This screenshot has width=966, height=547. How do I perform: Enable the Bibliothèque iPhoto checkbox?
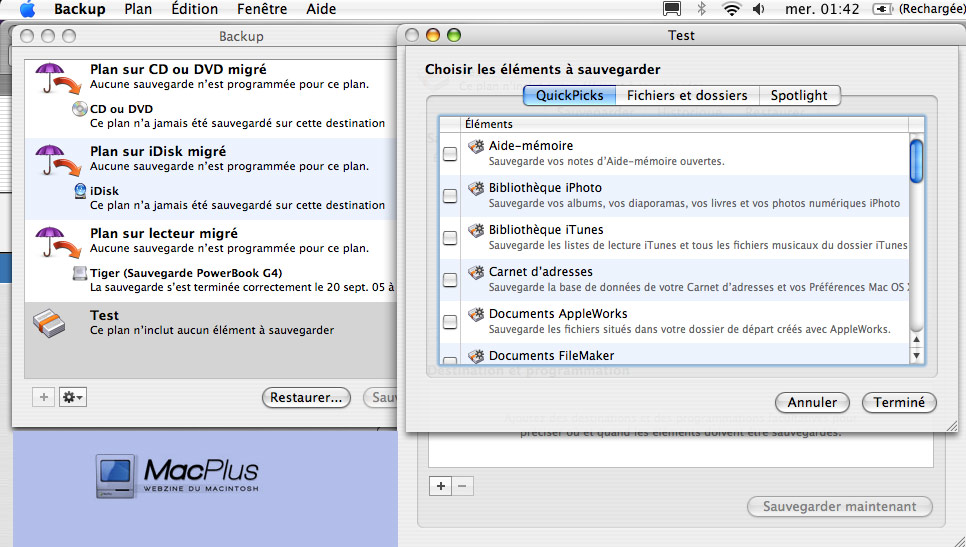click(x=450, y=195)
